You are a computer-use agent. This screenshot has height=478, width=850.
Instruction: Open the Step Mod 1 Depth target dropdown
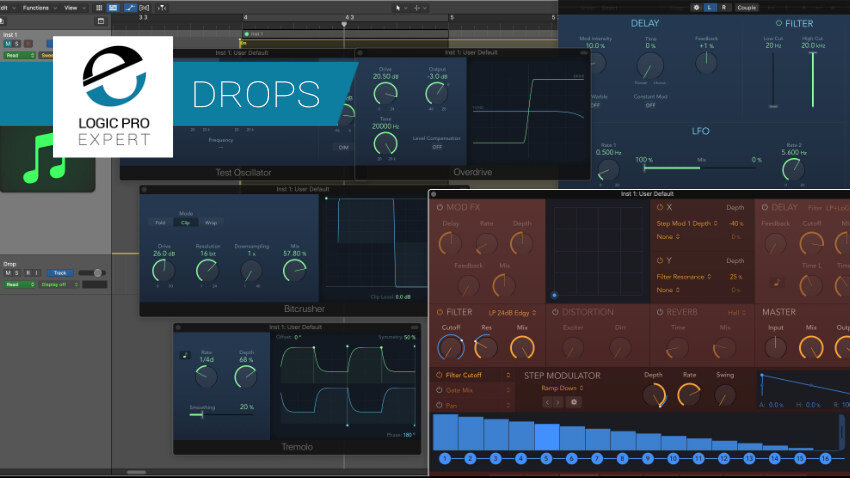(687, 223)
